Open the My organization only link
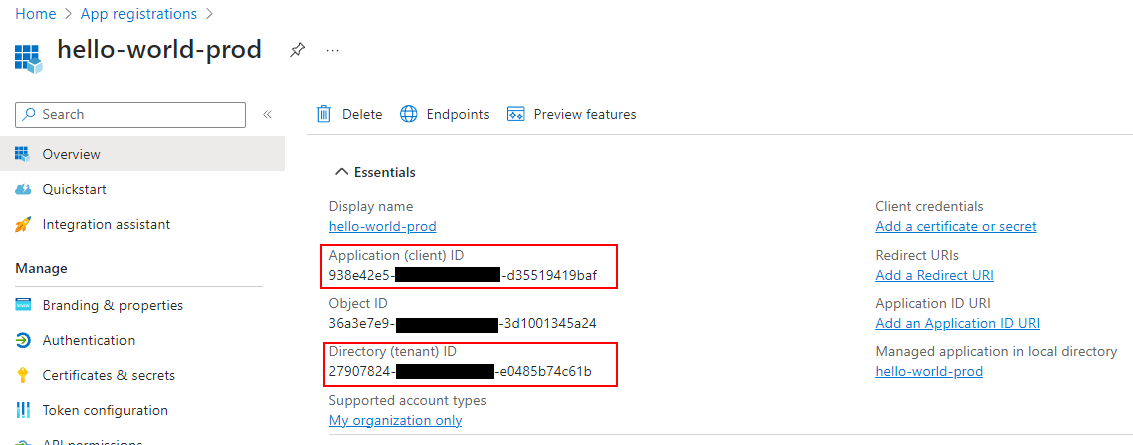Viewport: 1133px width, 445px height. (395, 420)
